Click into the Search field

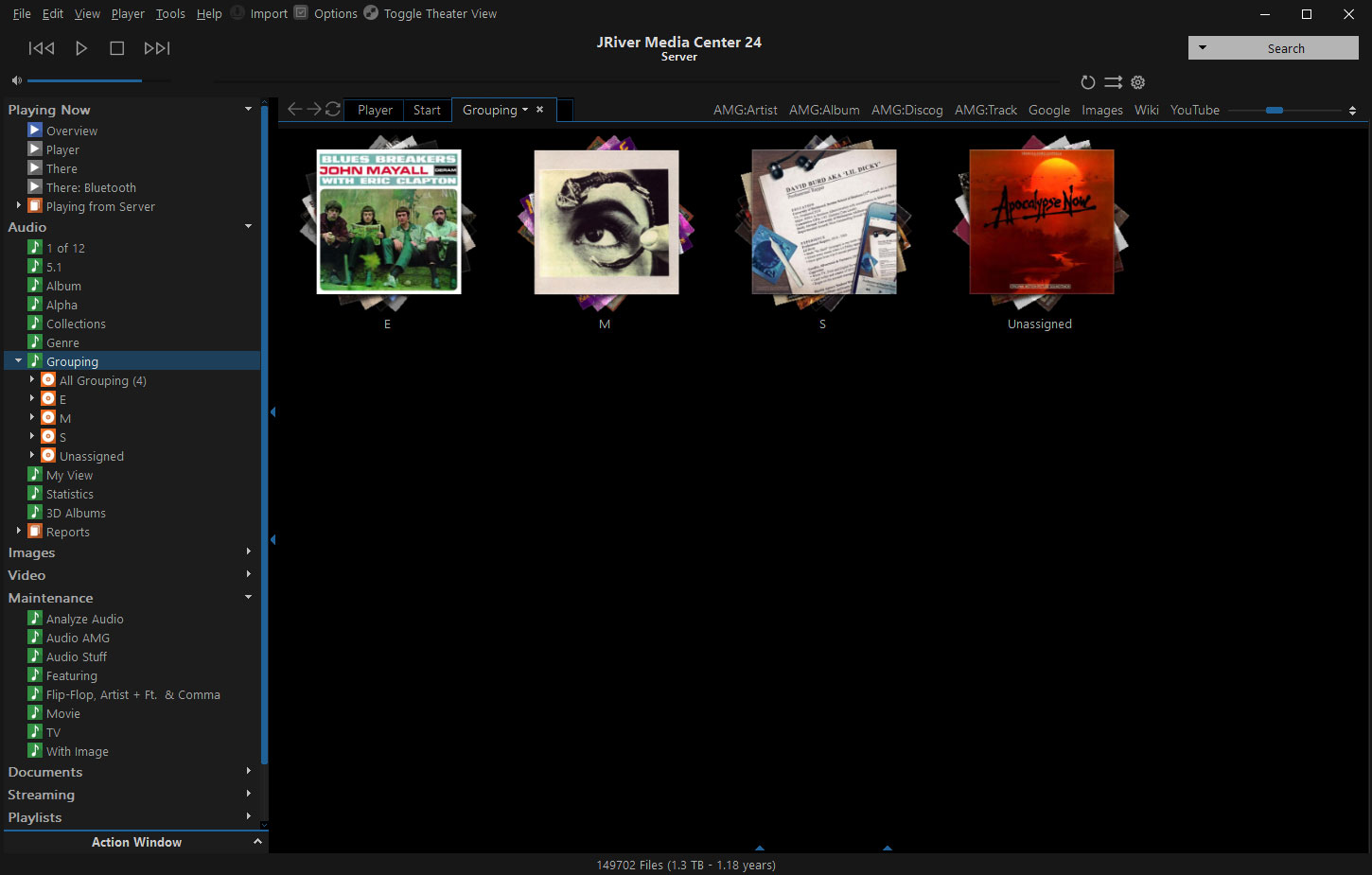coord(1286,48)
